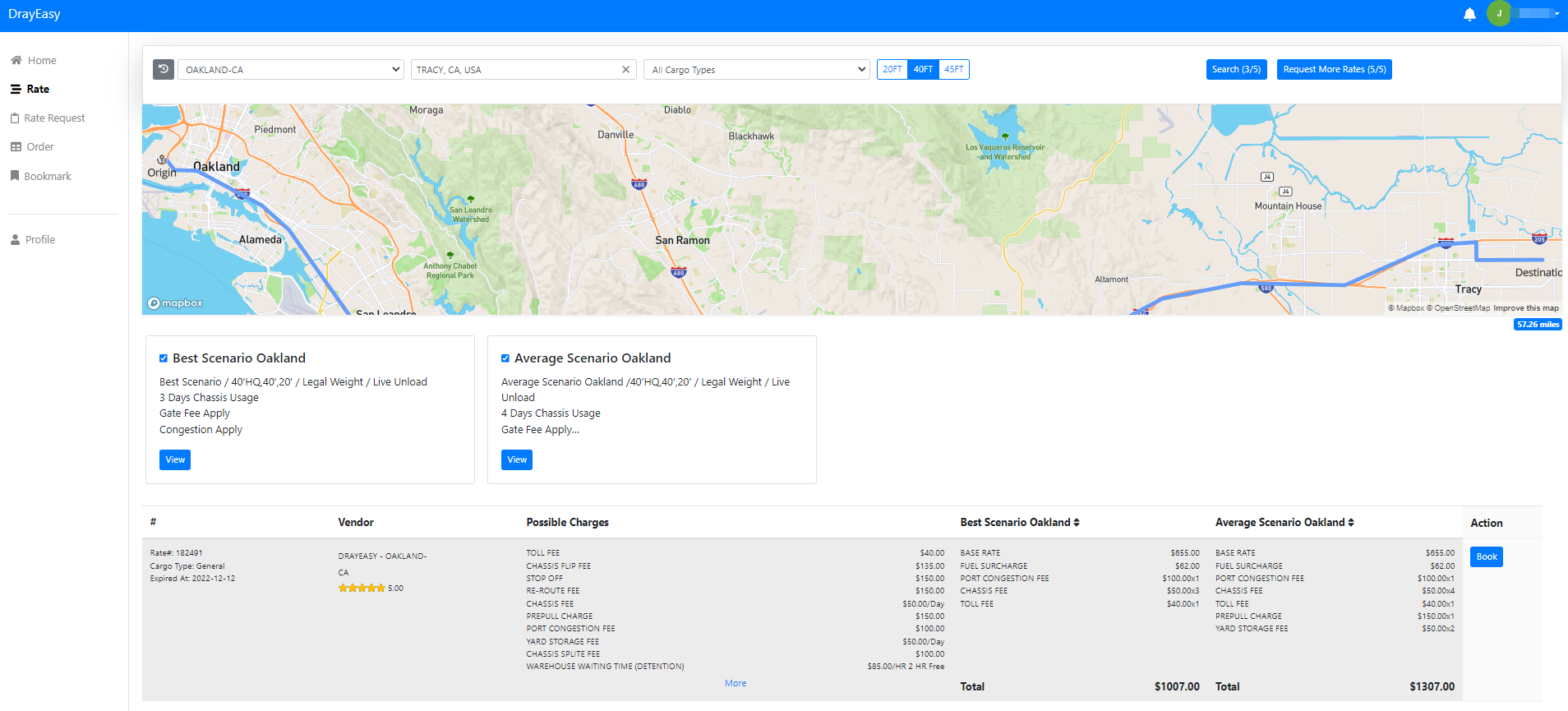Go to Bookmark in sidebar
The width and height of the screenshot is (1568, 711).
47,177
